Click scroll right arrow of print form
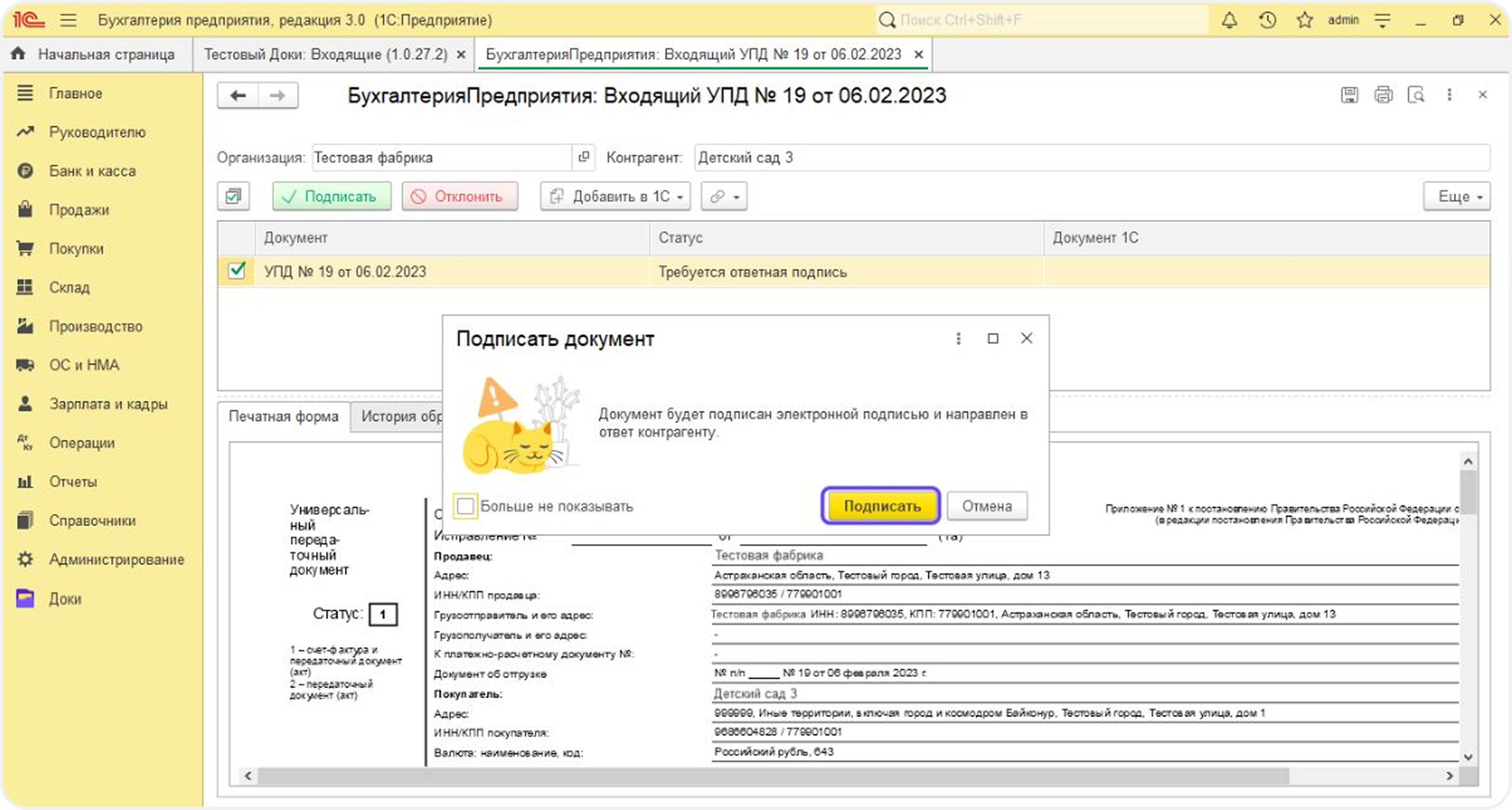The image size is (1512, 810). tap(1449, 775)
